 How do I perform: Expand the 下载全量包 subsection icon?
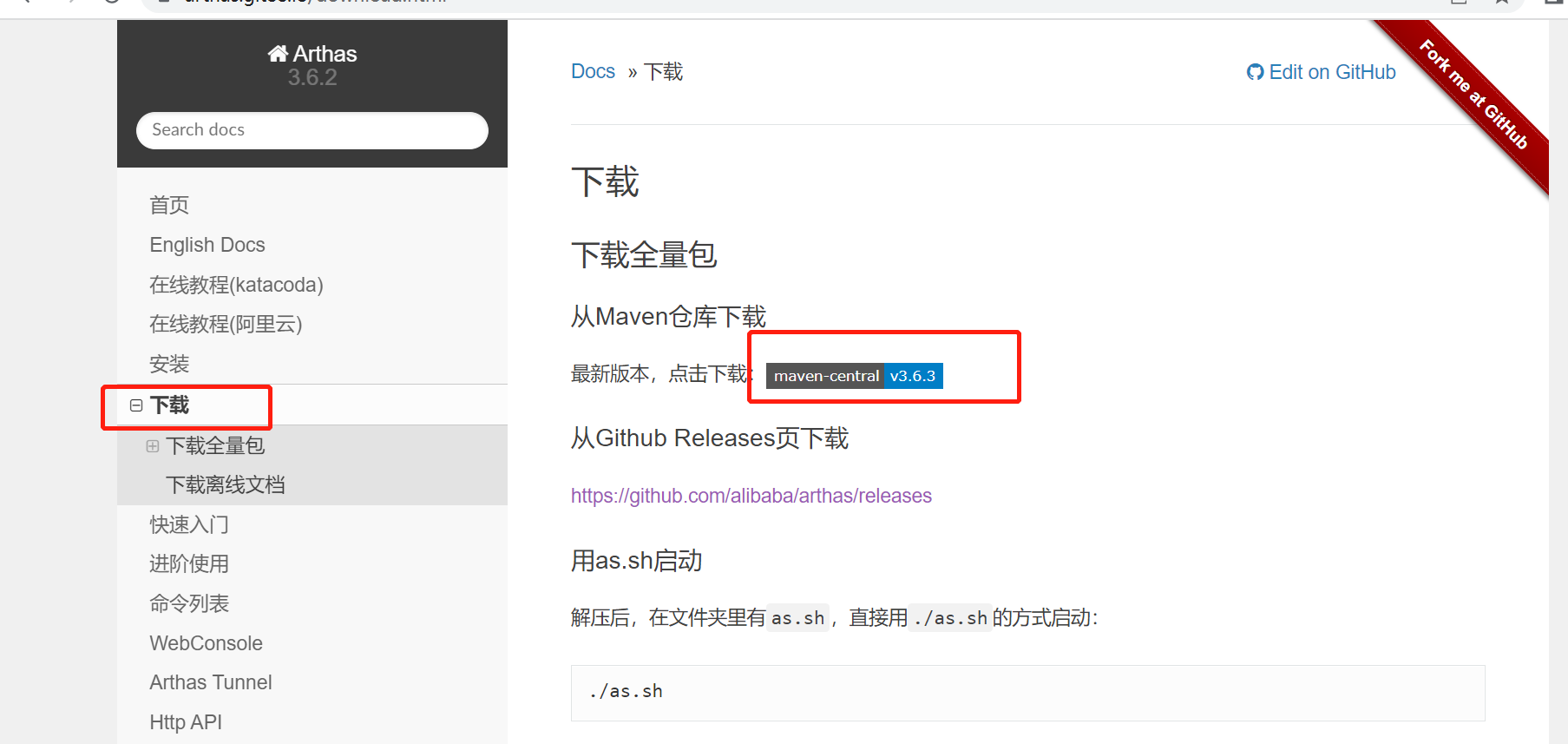(x=153, y=446)
